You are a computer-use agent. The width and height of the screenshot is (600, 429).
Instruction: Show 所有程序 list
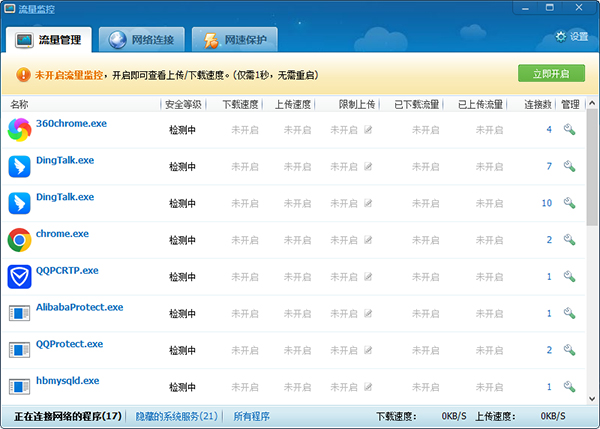(x=251, y=416)
